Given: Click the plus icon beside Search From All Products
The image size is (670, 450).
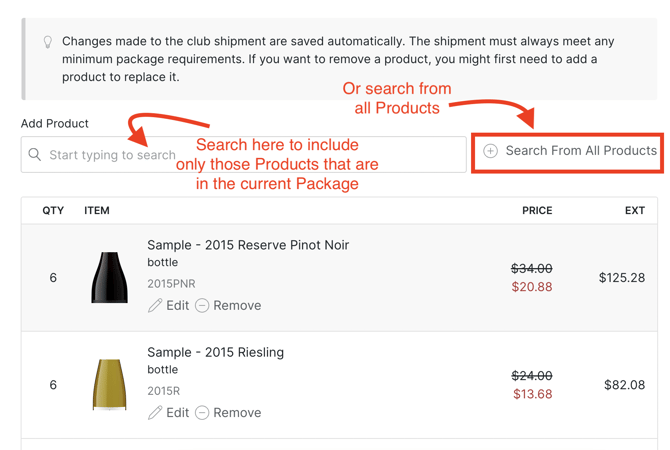Looking at the screenshot, I should [x=491, y=151].
